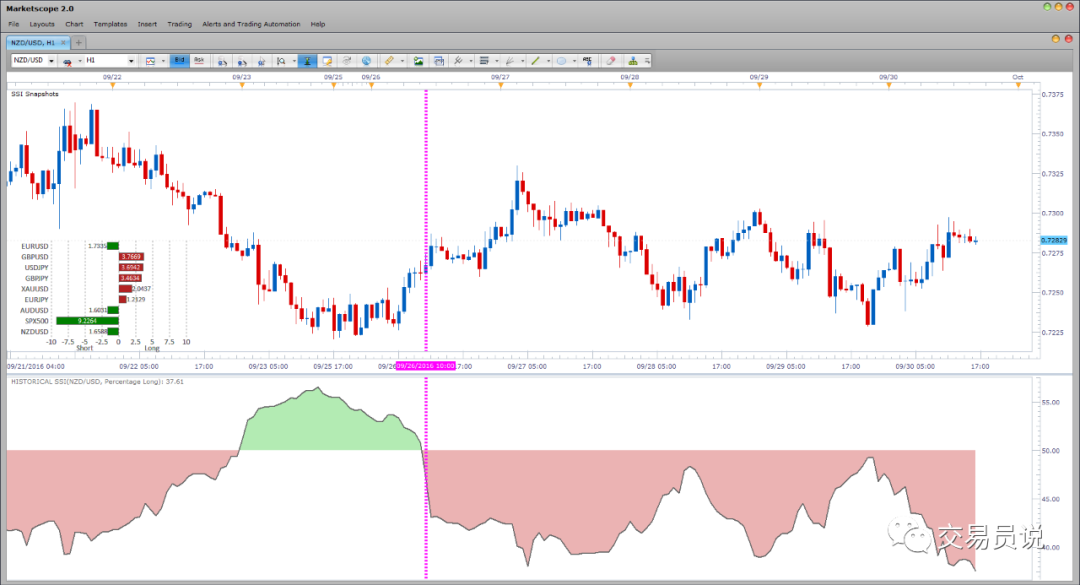Choose the ellipse shape drawing tool
The width and height of the screenshot is (1080, 585).
tap(561, 61)
